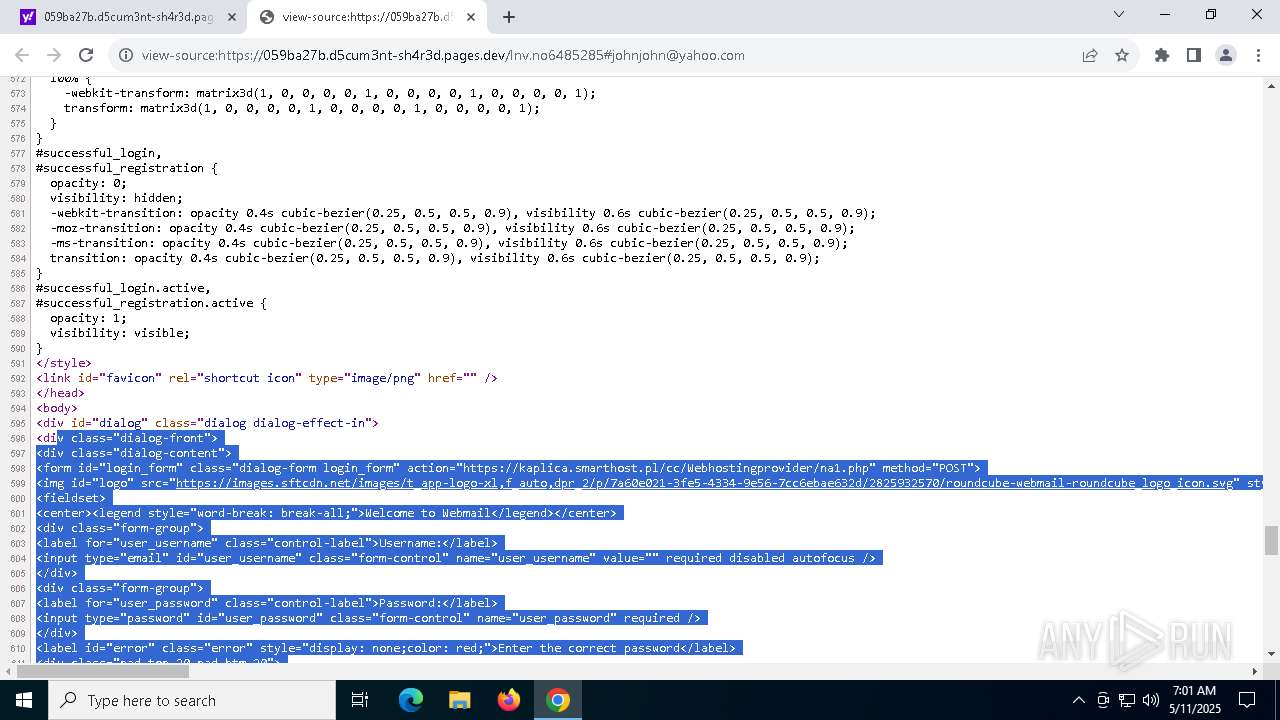Click the vertical scrollbar thumb
This screenshot has height=720, width=1280.
click(x=1271, y=541)
